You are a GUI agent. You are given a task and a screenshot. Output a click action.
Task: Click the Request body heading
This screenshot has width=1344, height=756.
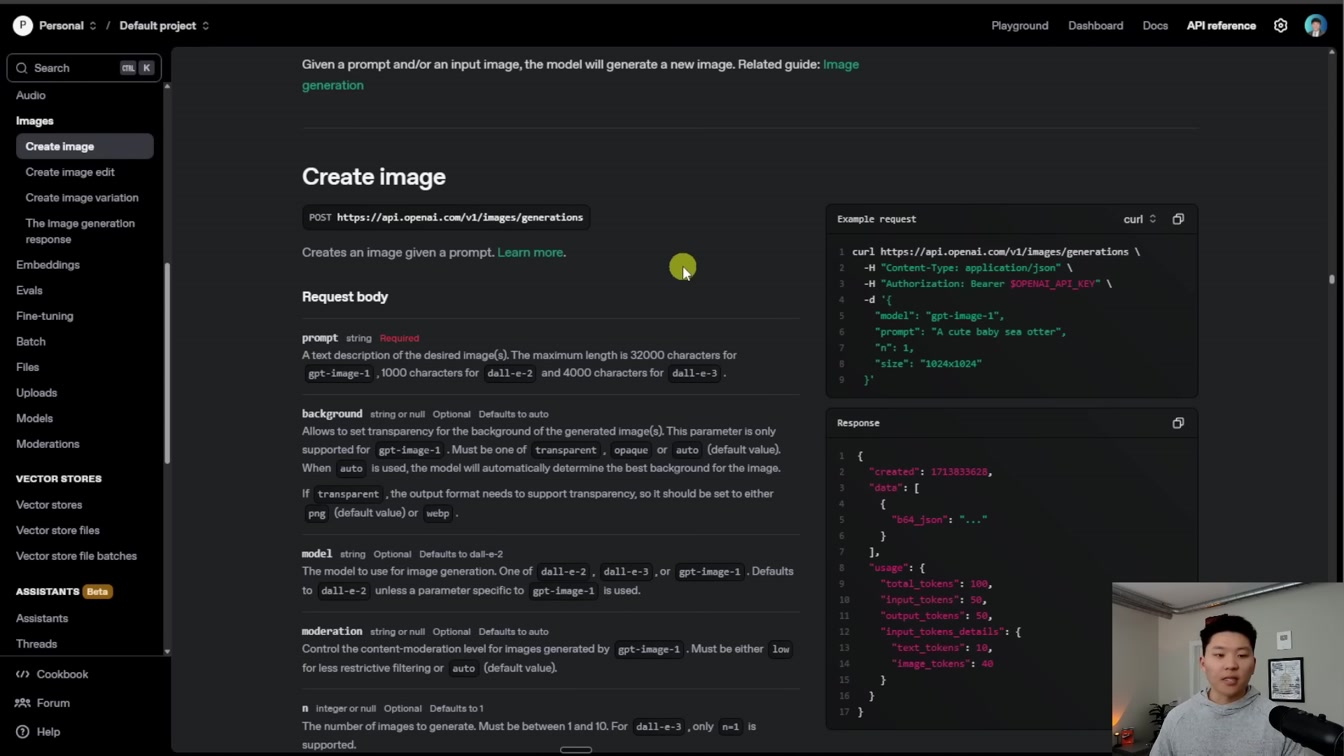click(x=345, y=297)
